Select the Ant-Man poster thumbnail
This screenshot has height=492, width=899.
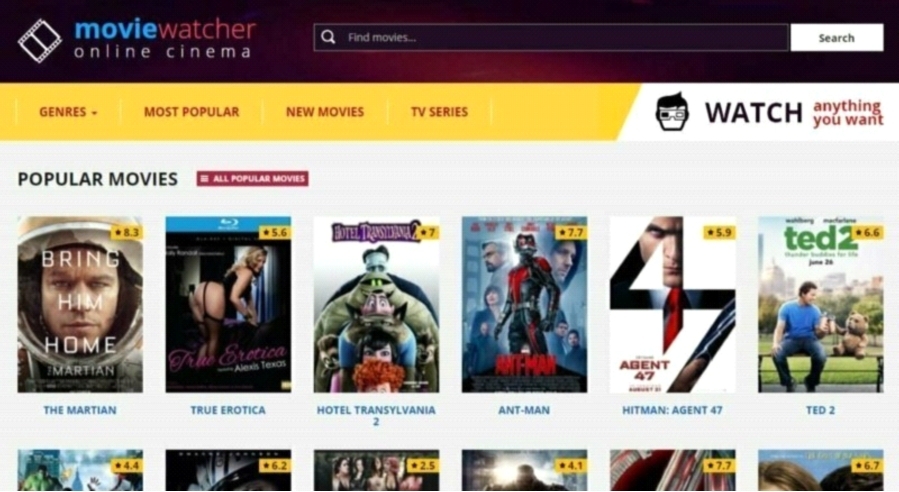524,304
